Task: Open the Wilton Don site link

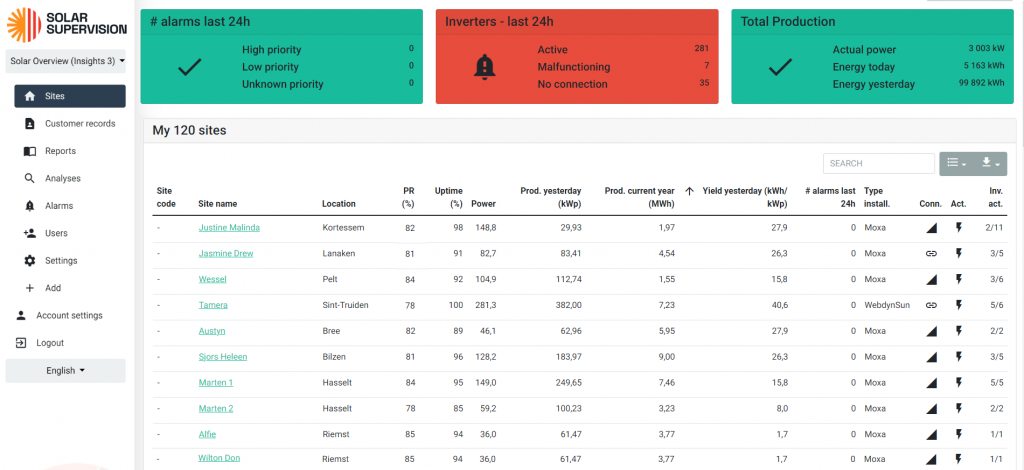Action: pyautogui.click(x=219, y=458)
